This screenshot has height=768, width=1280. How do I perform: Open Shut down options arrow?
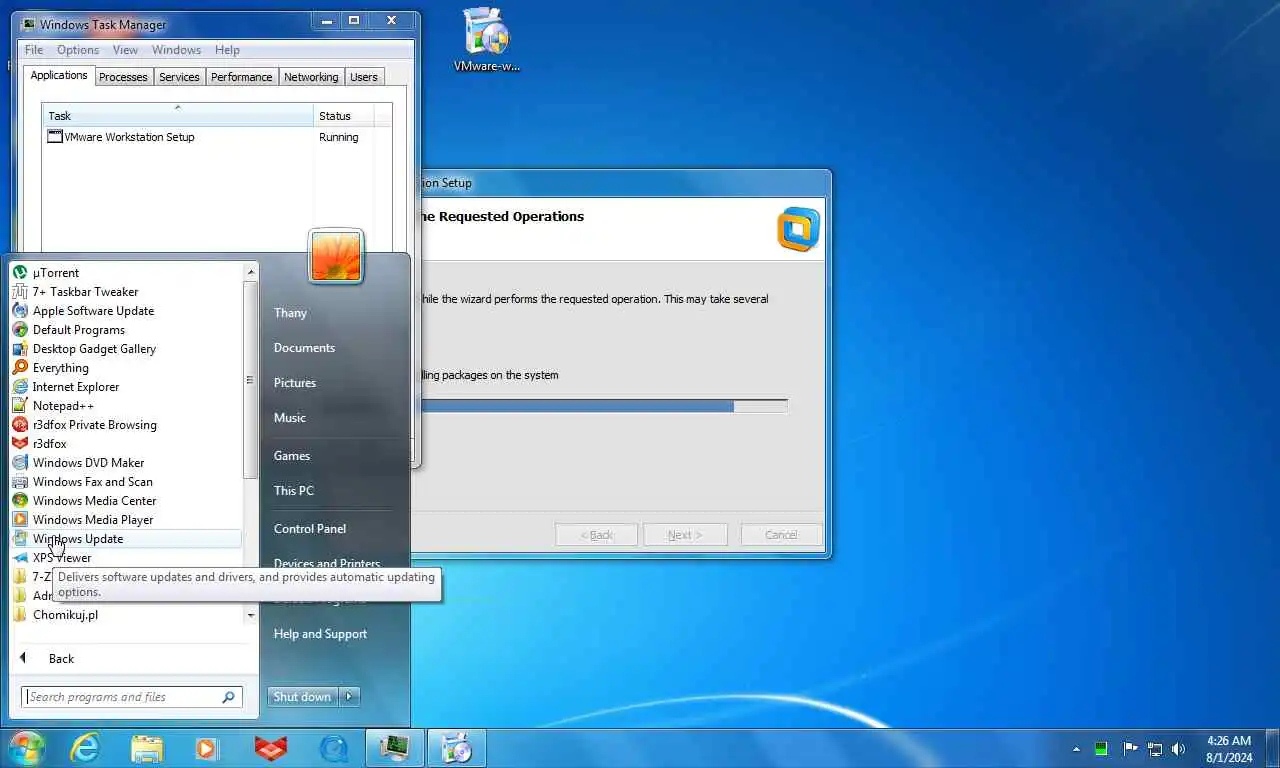(x=349, y=697)
